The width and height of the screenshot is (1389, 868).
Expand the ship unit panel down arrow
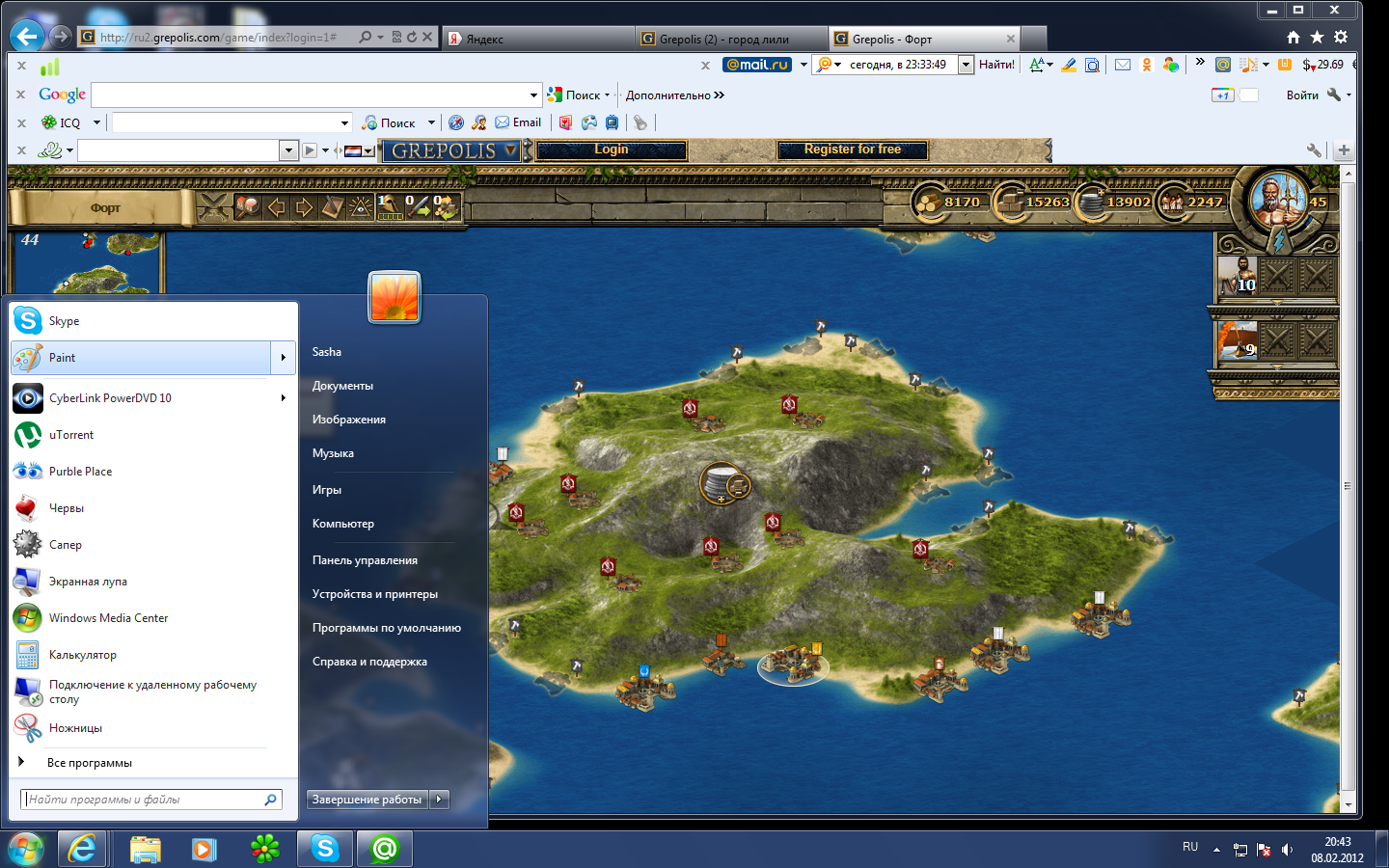pos(1277,367)
